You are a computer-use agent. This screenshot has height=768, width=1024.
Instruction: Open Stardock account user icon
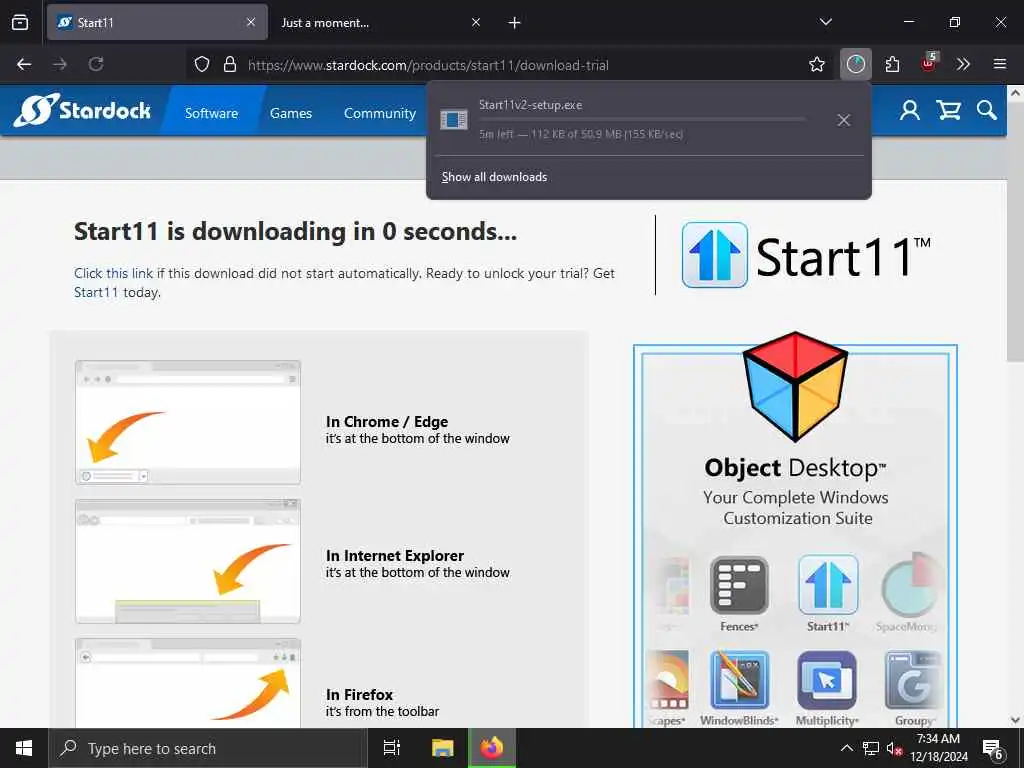click(909, 110)
